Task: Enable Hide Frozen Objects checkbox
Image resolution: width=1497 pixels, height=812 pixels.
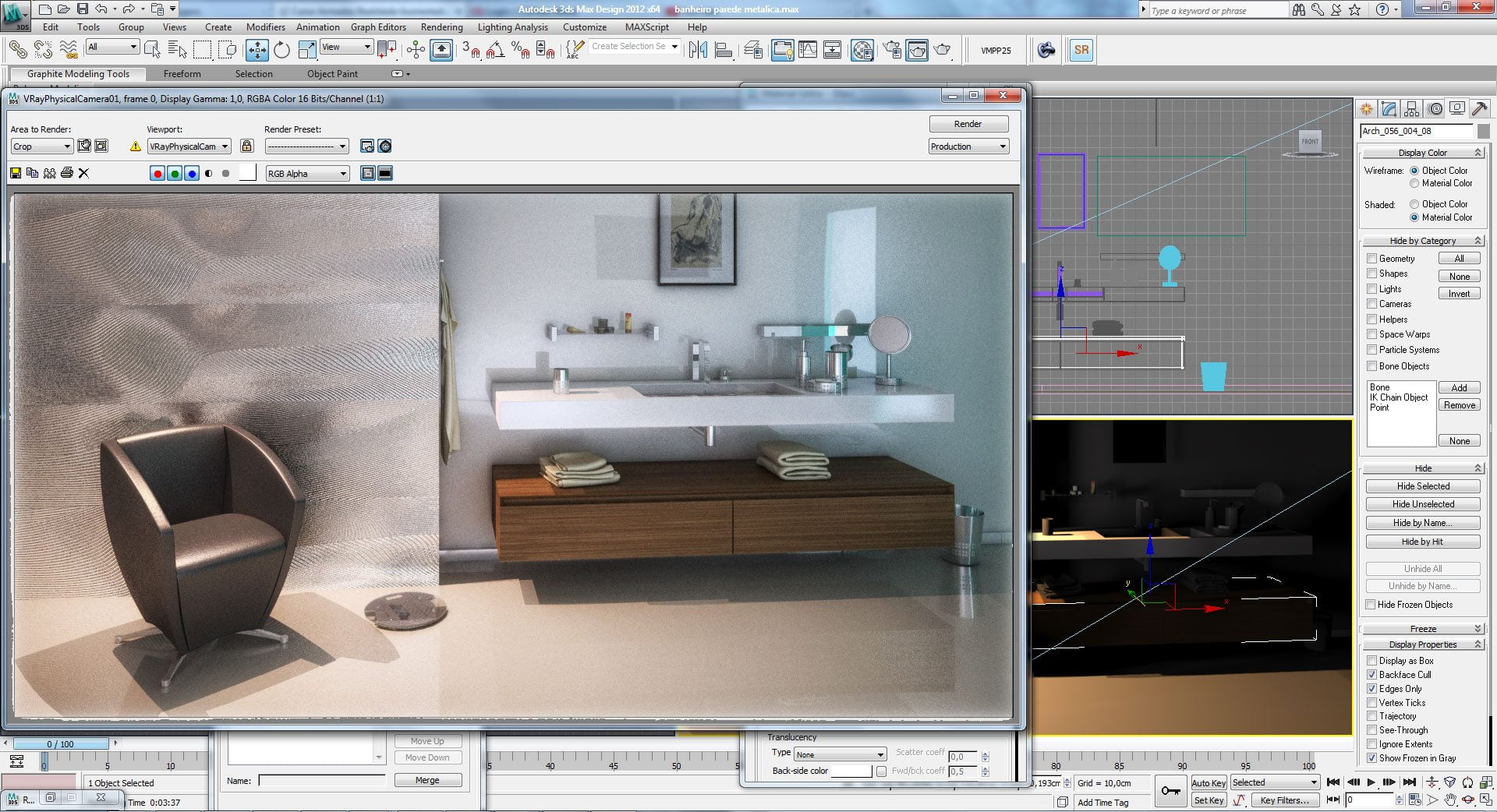Action: coord(1371,605)
